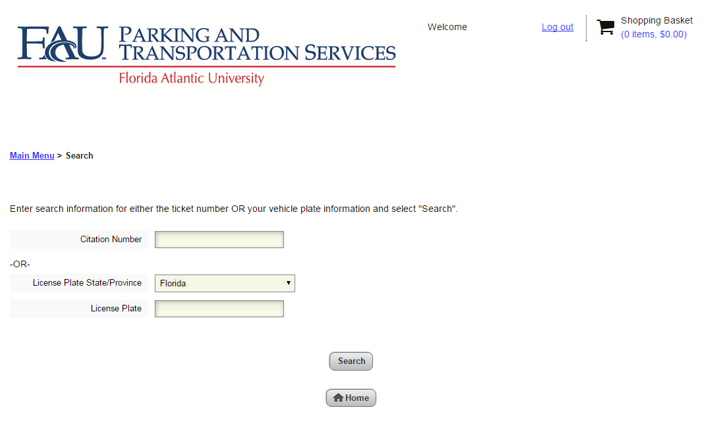Click the Citation Number label
726x445 pixels.
tap(111, 239)
